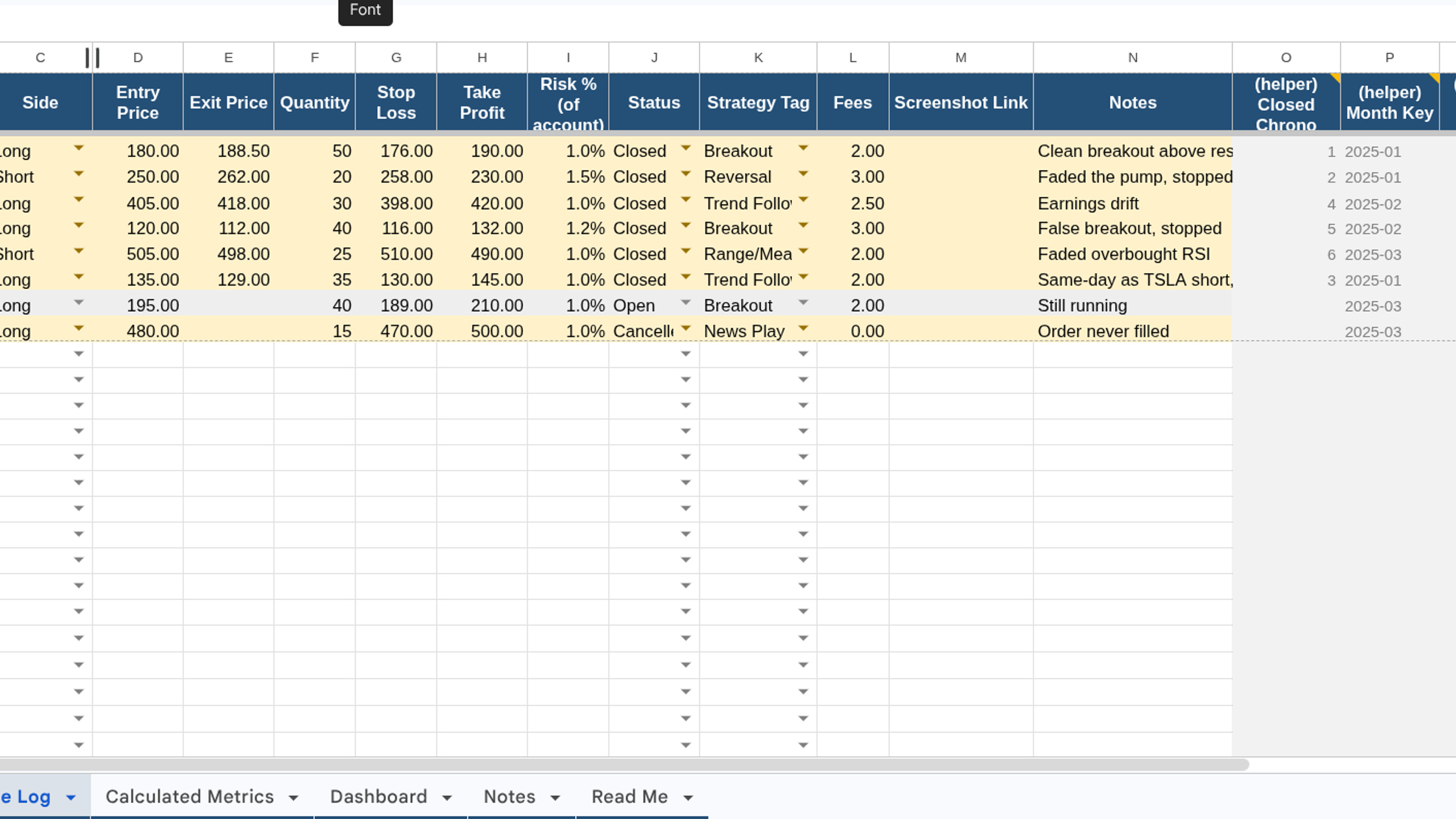Select the 2.50 fees cell
The width and height of the screenshot is (1456, 819).
pyautogui.click(x=852, y=203)
